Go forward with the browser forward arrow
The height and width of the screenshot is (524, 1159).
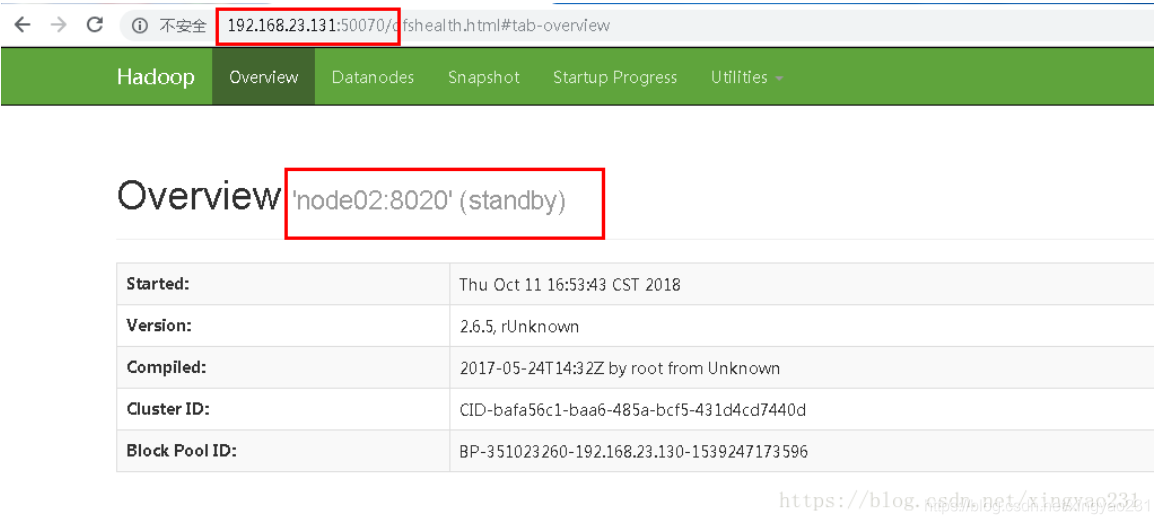coord(58,24)
